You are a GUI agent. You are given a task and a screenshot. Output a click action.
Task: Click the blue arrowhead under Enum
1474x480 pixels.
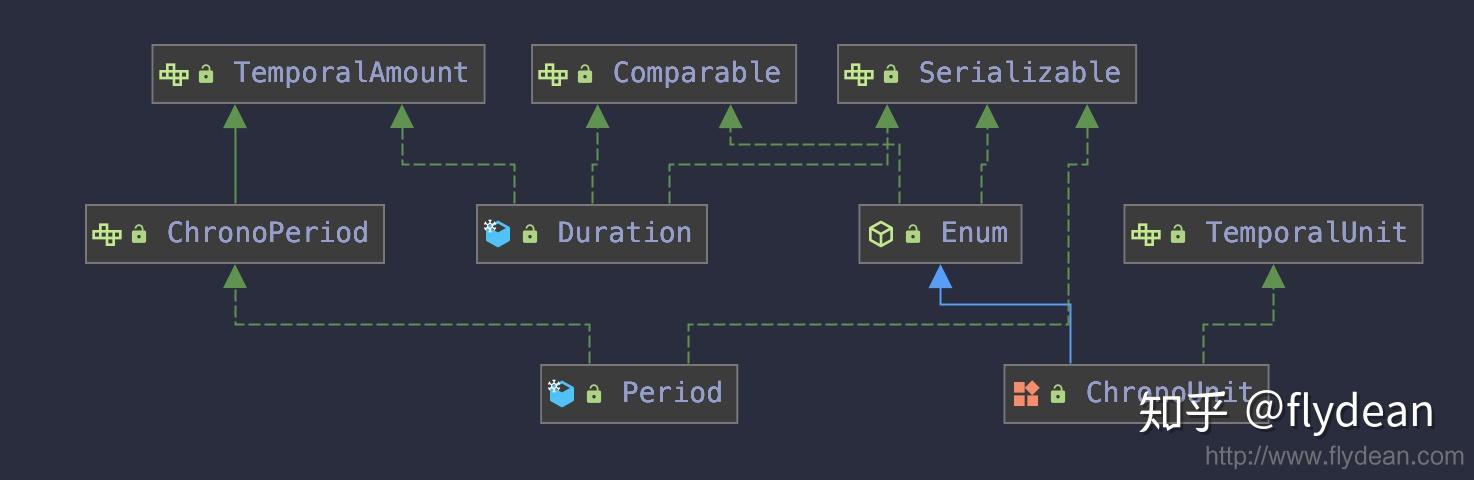click(940, 276)
